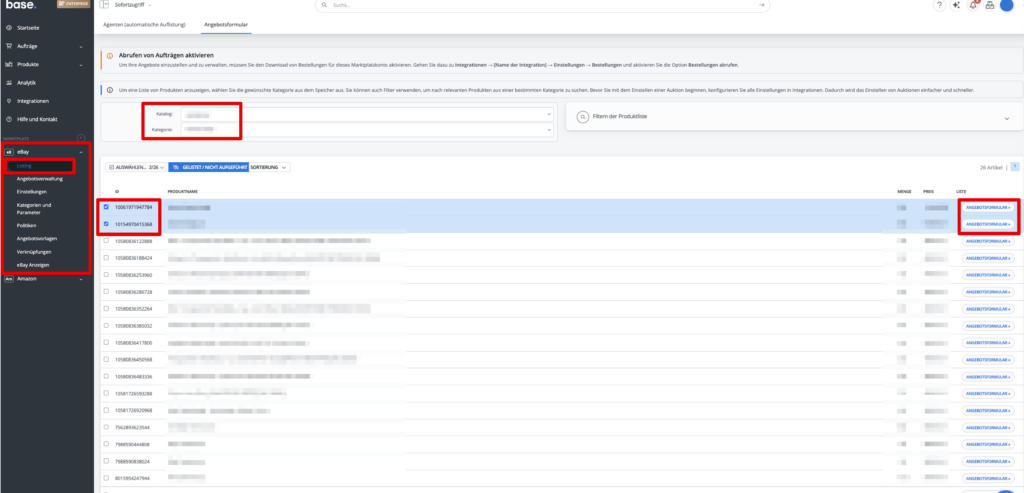Click the base. logo
This screenshot has width=1024, height=493.
point(21,5)
